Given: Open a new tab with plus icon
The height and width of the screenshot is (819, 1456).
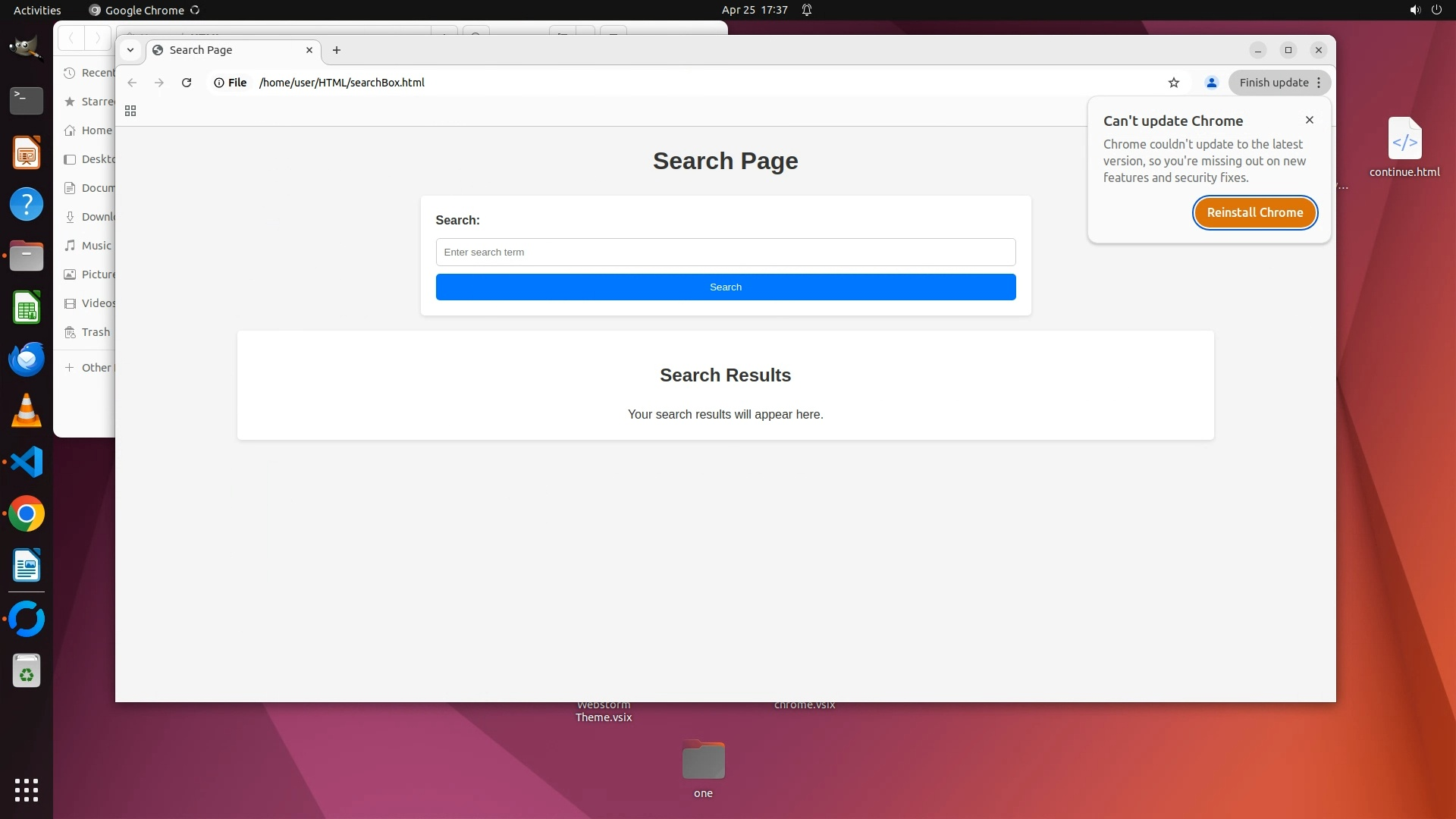Looking at the screenshot, I should coord(337,50).
